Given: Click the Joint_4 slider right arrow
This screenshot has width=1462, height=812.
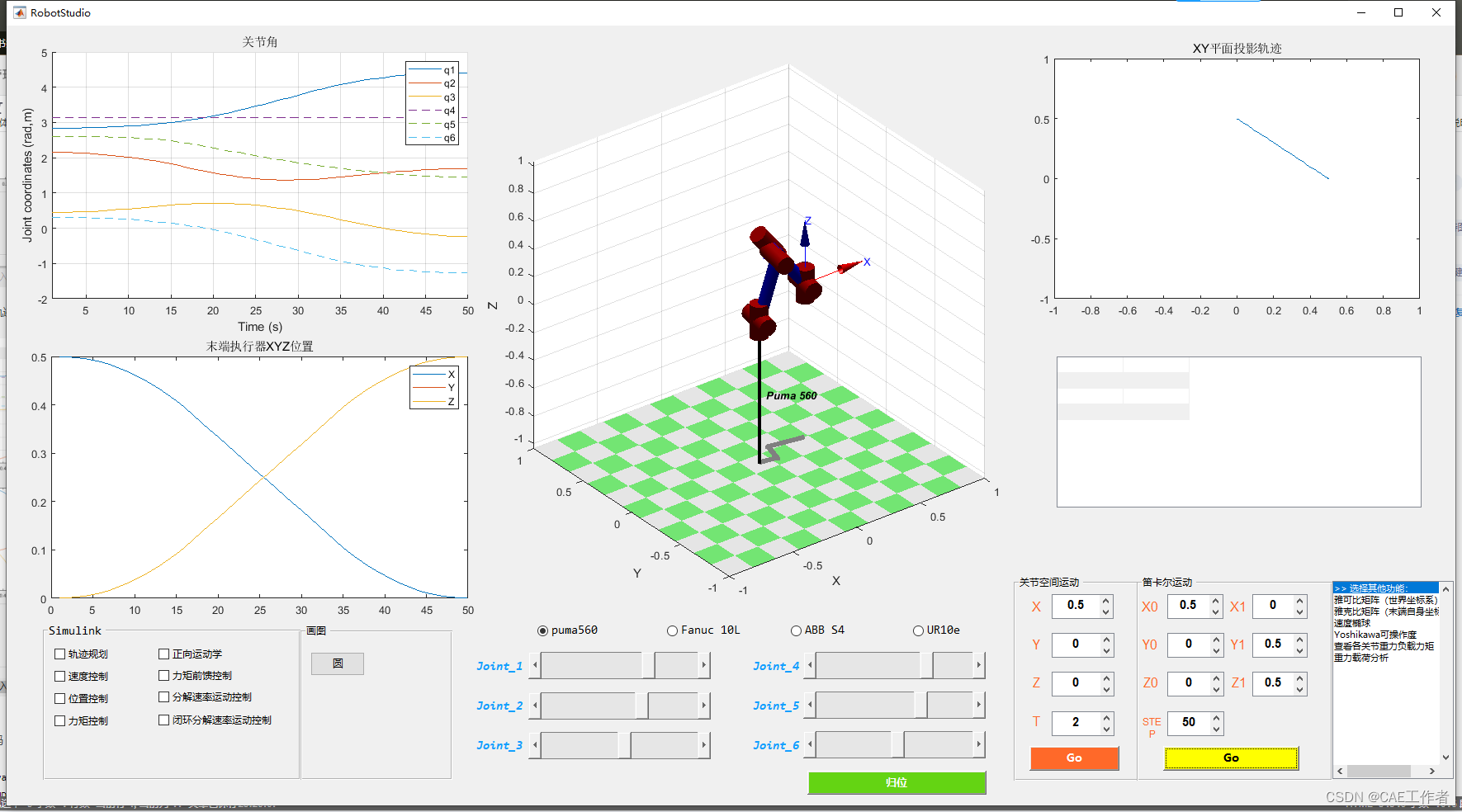Looking at the screenshot, I should tap(979, 665).
